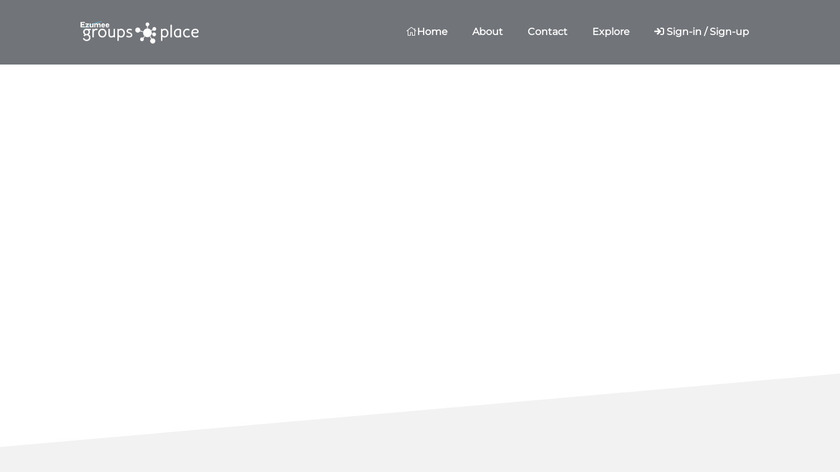Go to the Home page link
Screen dimensions: 840x472
427,32
